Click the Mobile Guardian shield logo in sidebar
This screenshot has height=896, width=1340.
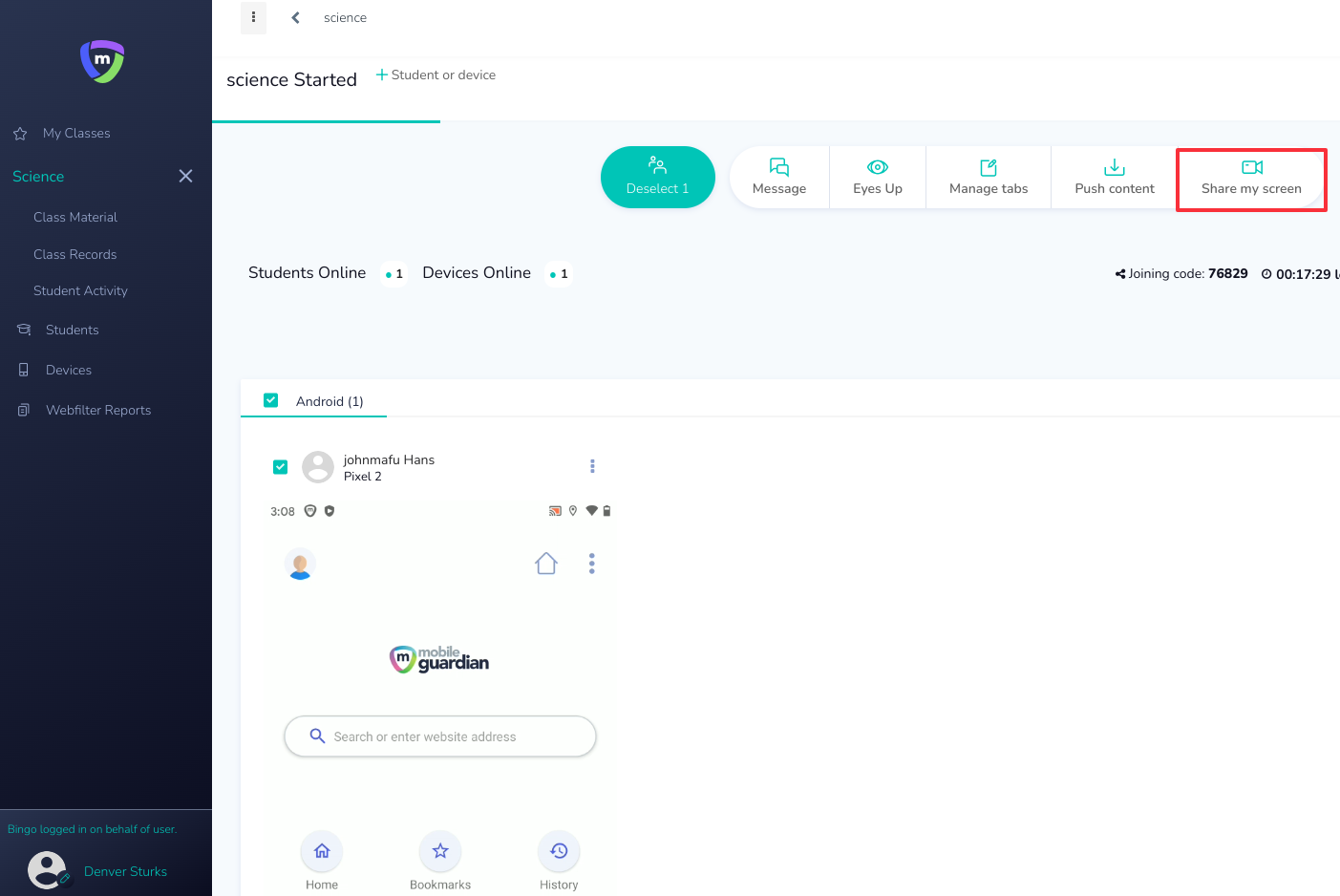pos(102,61)
